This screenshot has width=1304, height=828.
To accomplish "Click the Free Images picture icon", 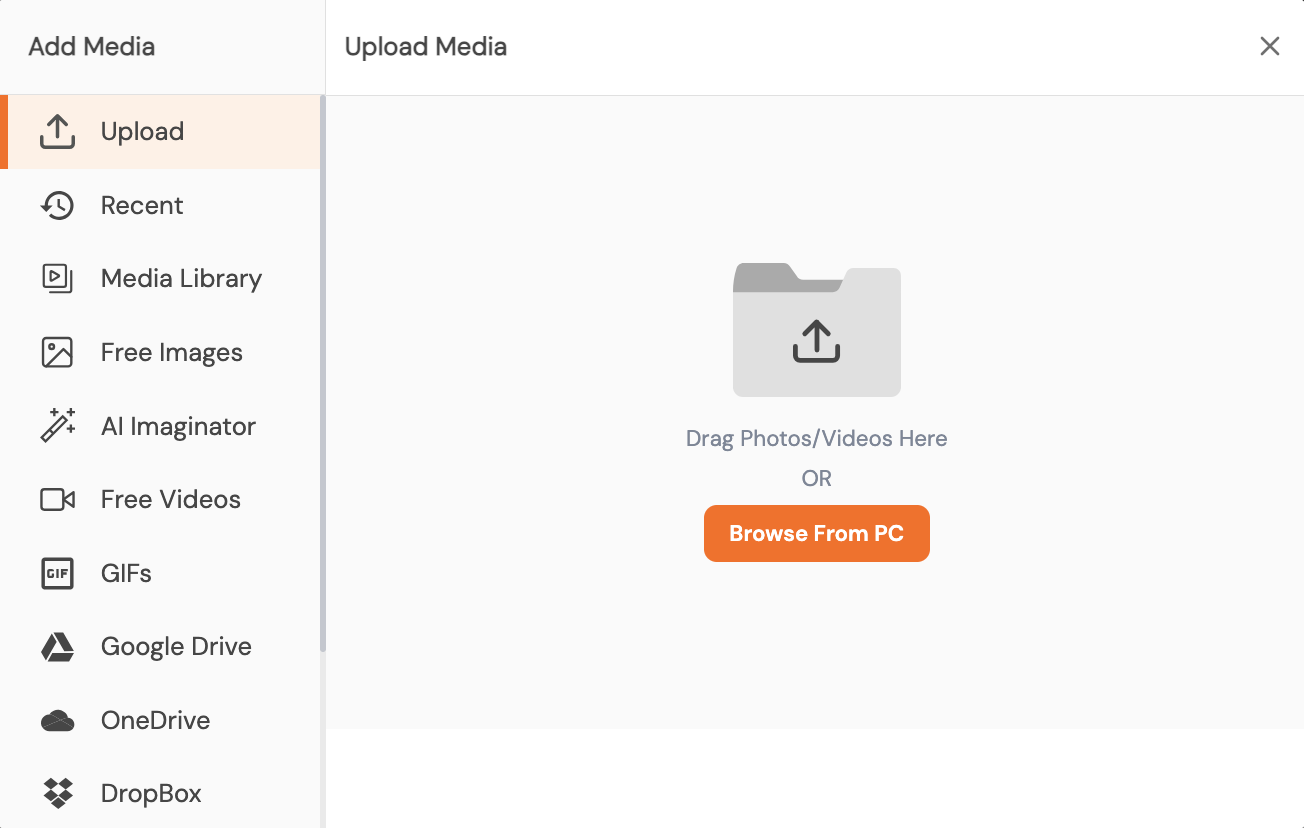I will click(57, 353).
